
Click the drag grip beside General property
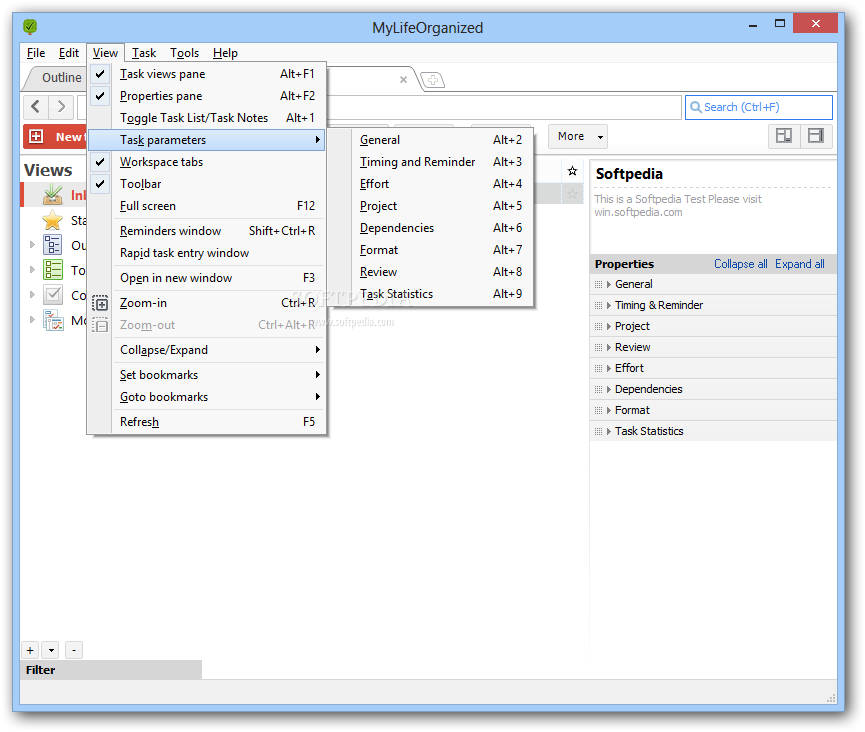pyautogui.click(x=599, y=285)
